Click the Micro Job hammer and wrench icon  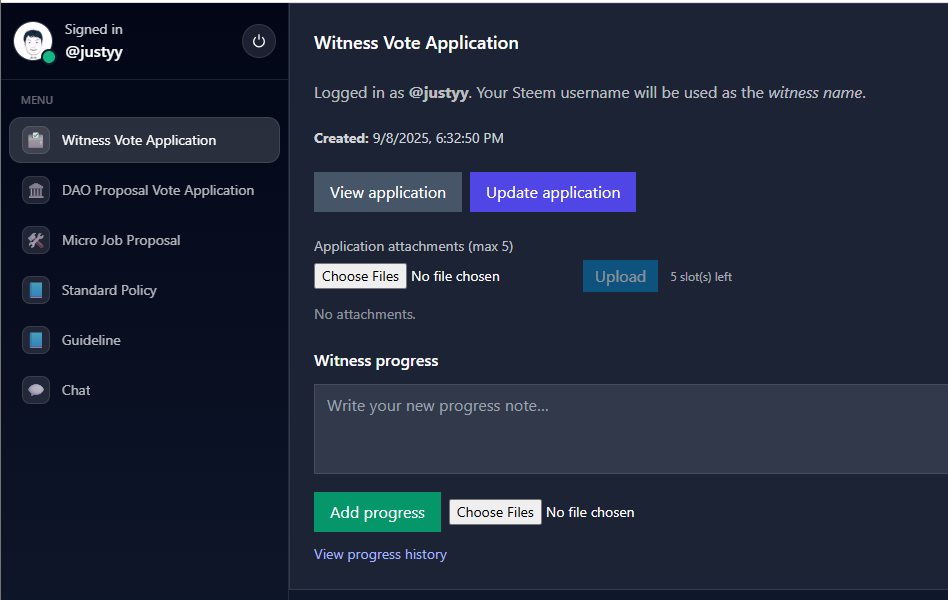click(36, 240)
